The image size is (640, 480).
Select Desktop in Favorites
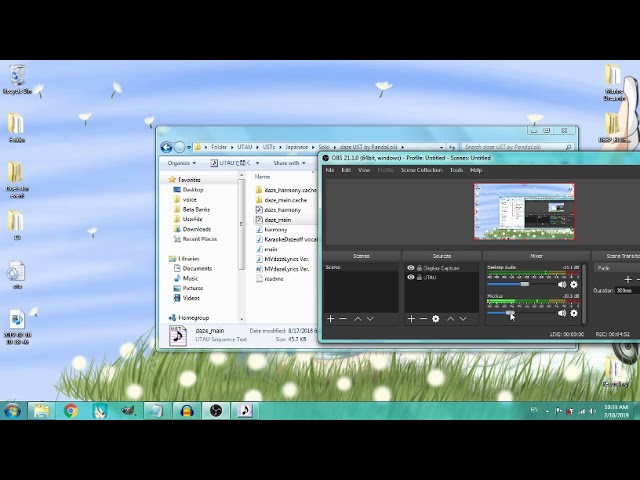point(193,190)
